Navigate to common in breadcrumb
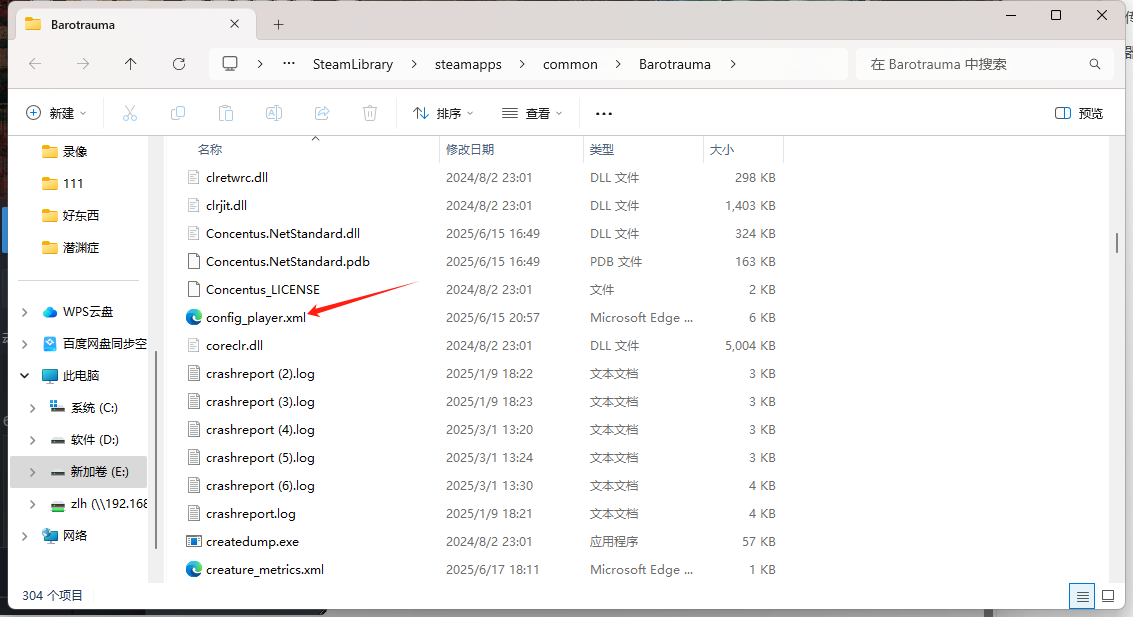 click(x=570, y=64)
